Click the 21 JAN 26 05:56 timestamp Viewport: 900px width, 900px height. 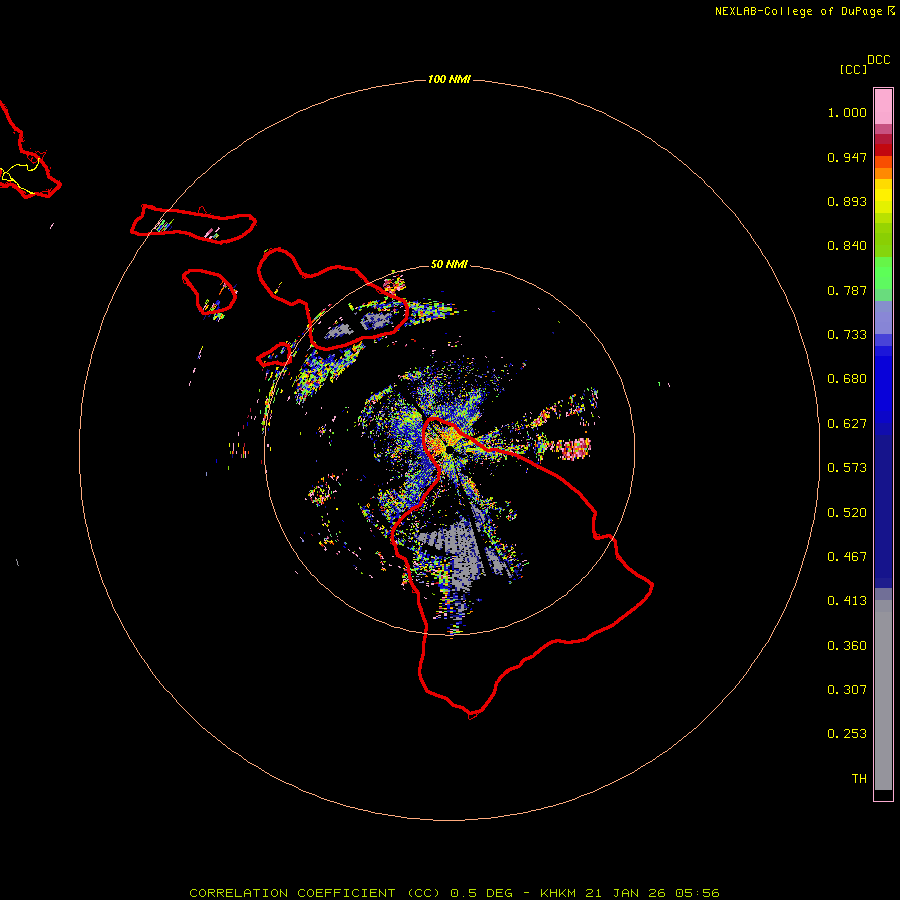(652, 893)
